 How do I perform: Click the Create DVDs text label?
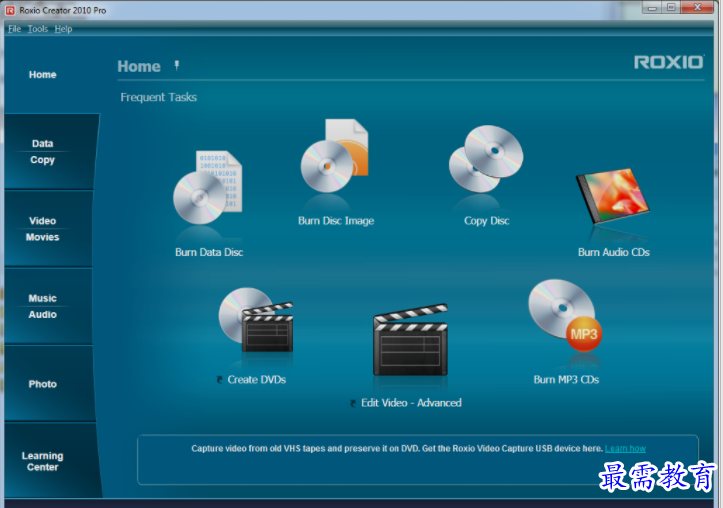(256, 379)
